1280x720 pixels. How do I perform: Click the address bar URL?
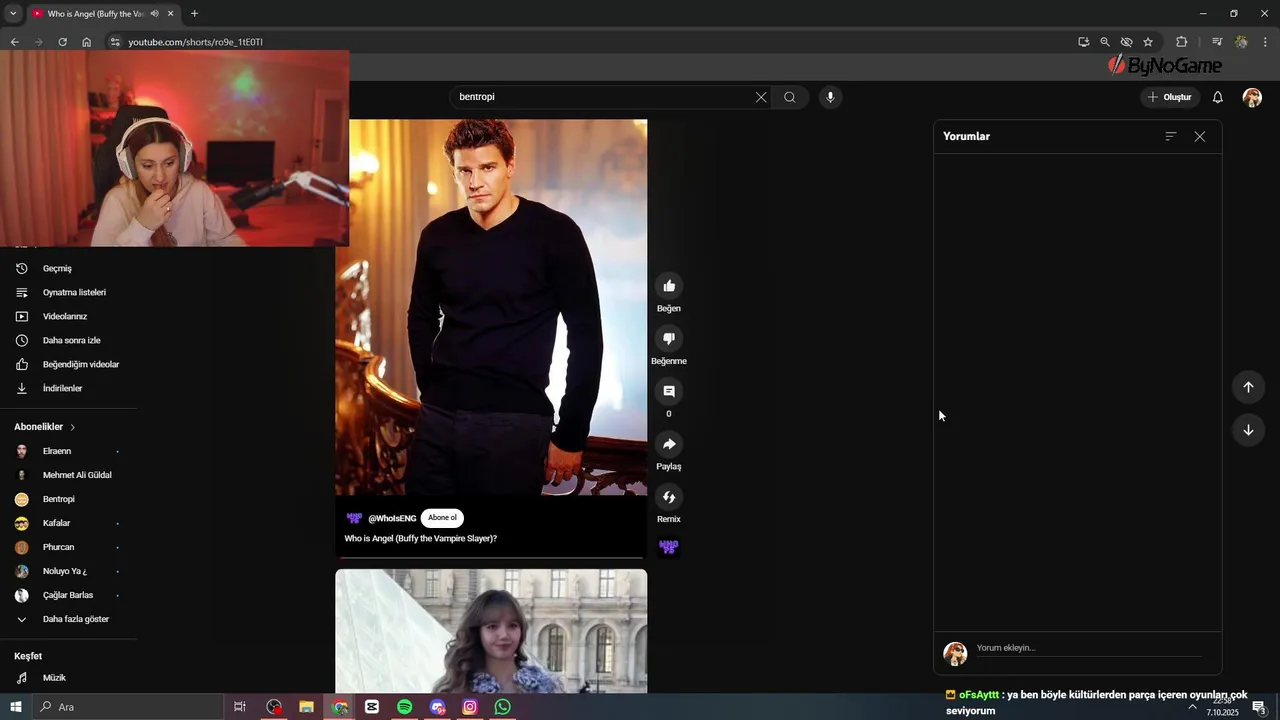(196, 42)
